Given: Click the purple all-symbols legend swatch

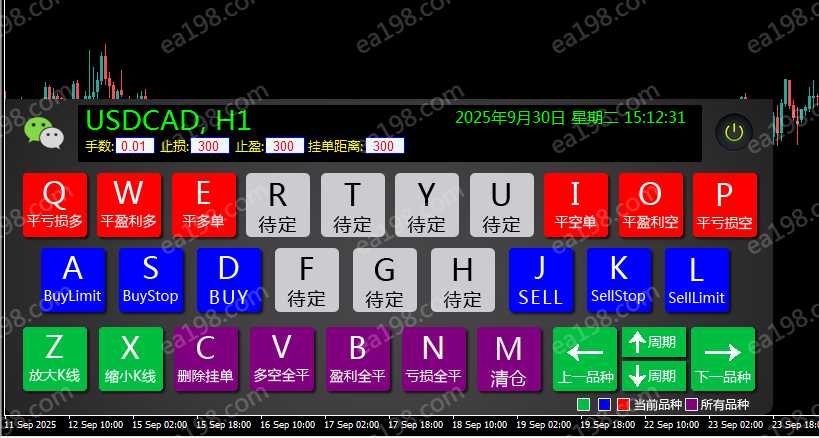Looking at the screenshot, I should pos(691,405).
